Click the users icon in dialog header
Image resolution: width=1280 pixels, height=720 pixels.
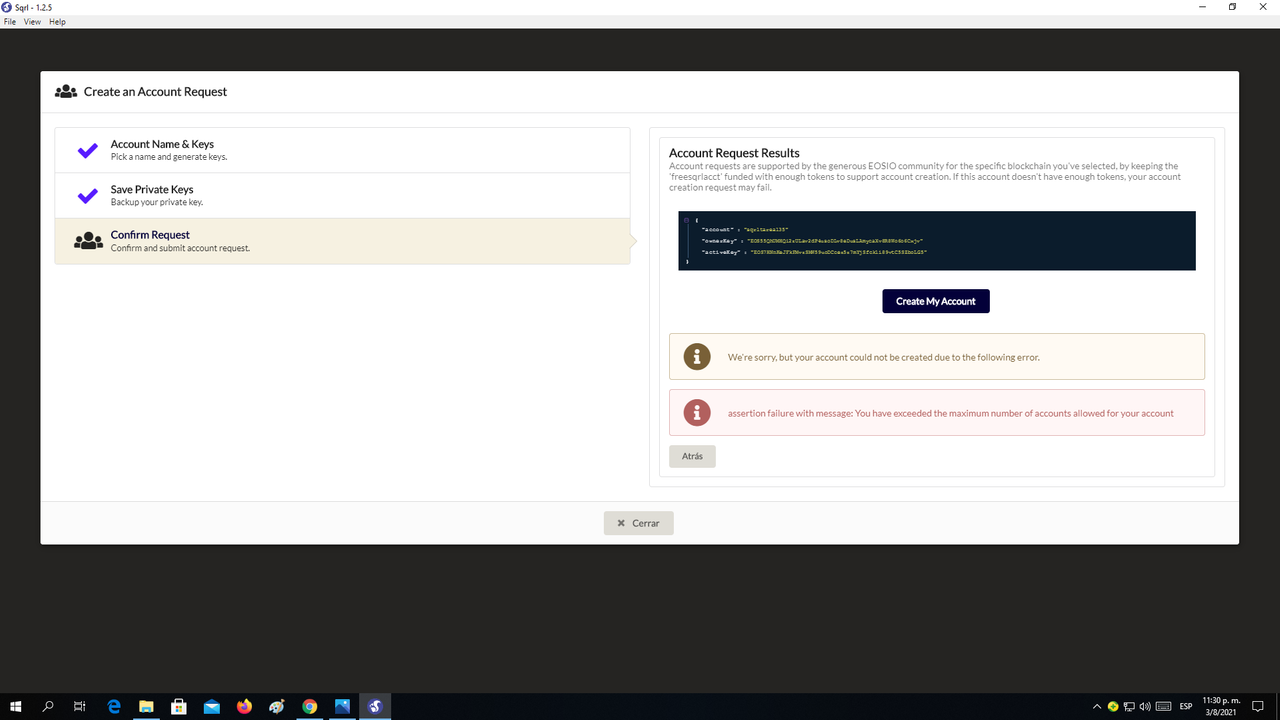[x=66, y=91]
